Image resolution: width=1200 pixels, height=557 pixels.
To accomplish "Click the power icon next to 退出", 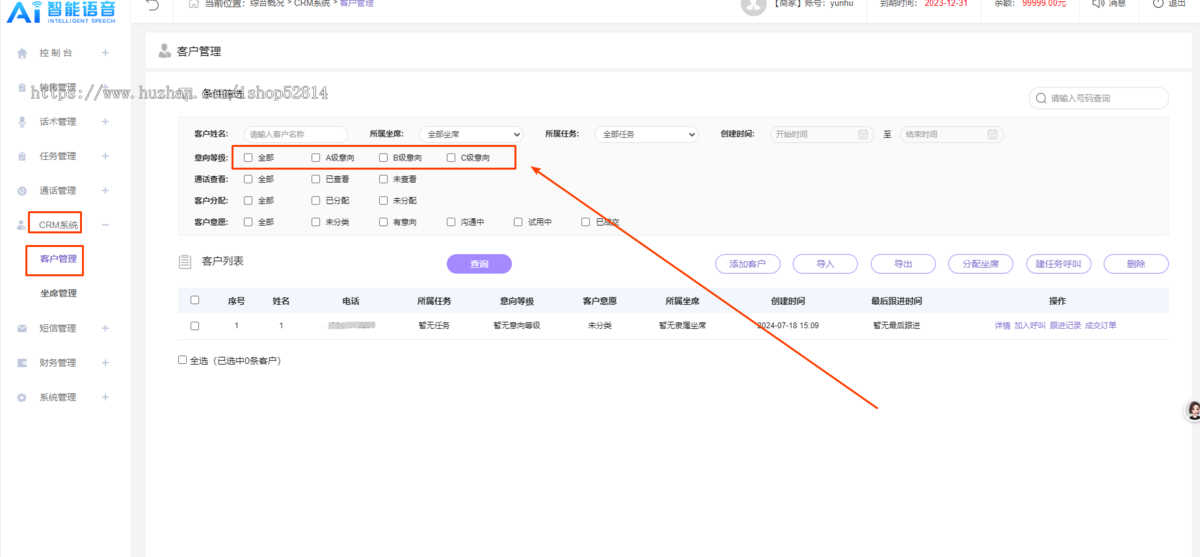I will [1158, 4].
